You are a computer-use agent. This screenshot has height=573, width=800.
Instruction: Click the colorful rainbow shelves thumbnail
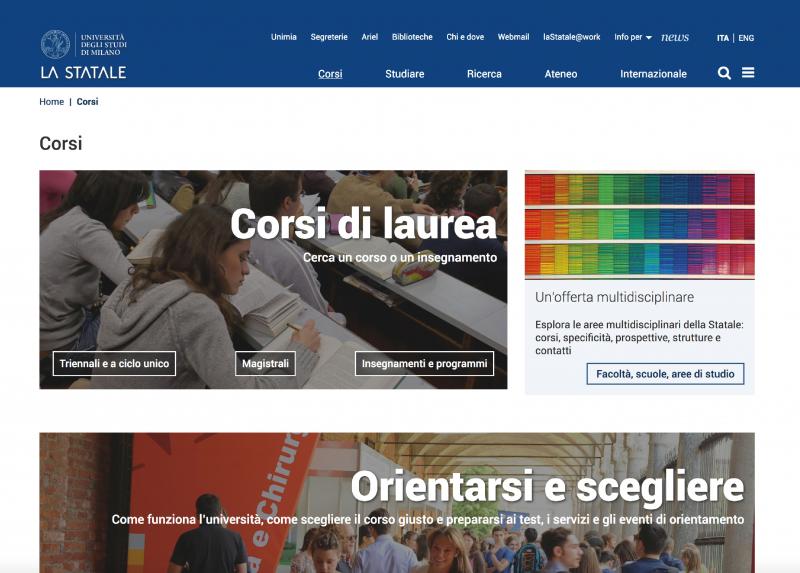[x=640, y=225]
